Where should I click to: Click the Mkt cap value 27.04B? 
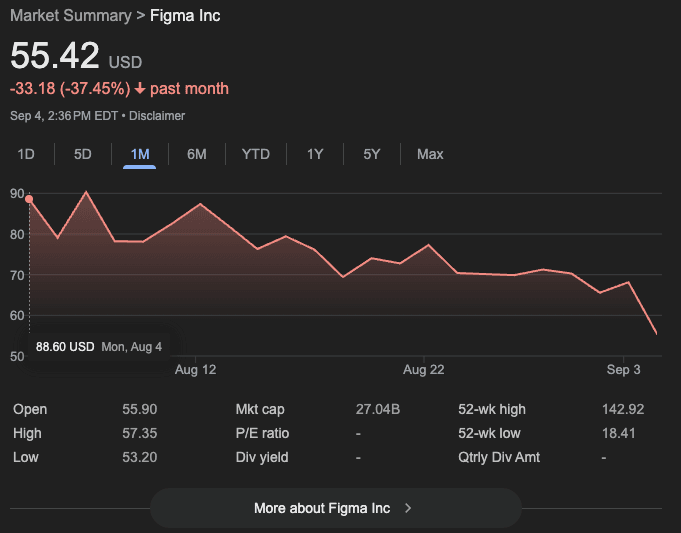(x=378, y=409)
